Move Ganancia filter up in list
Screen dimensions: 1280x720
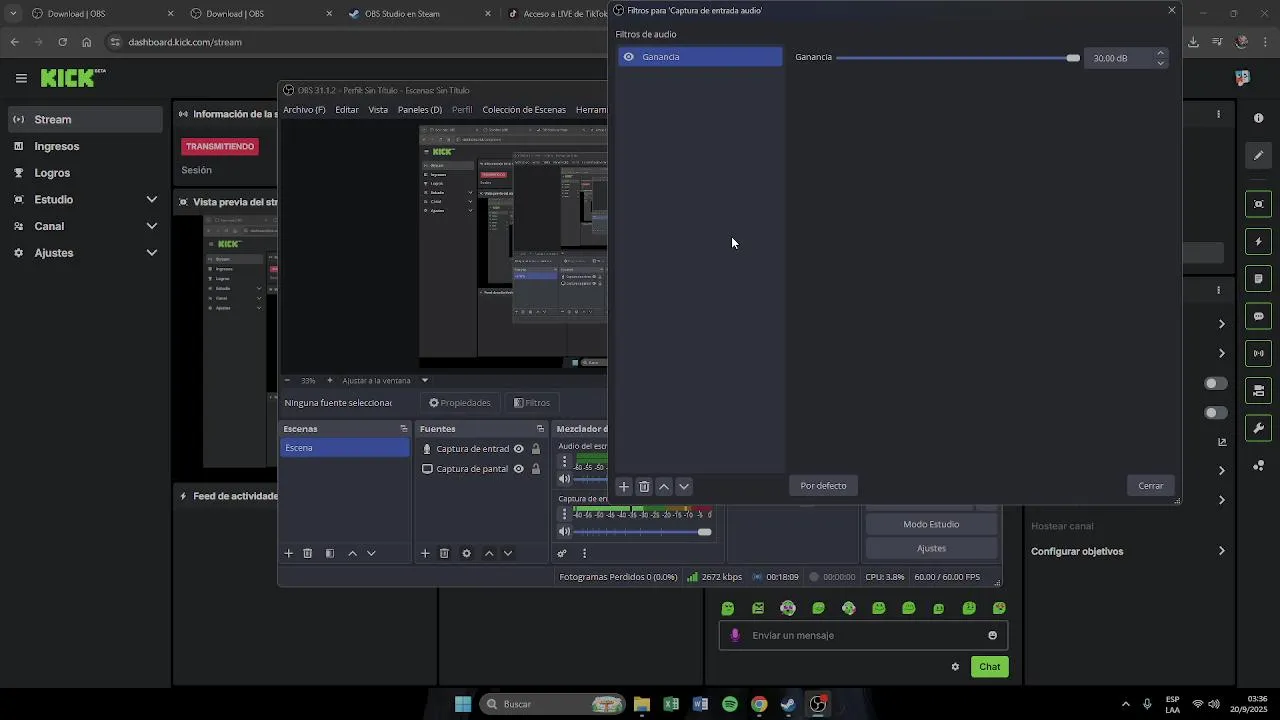664,487
